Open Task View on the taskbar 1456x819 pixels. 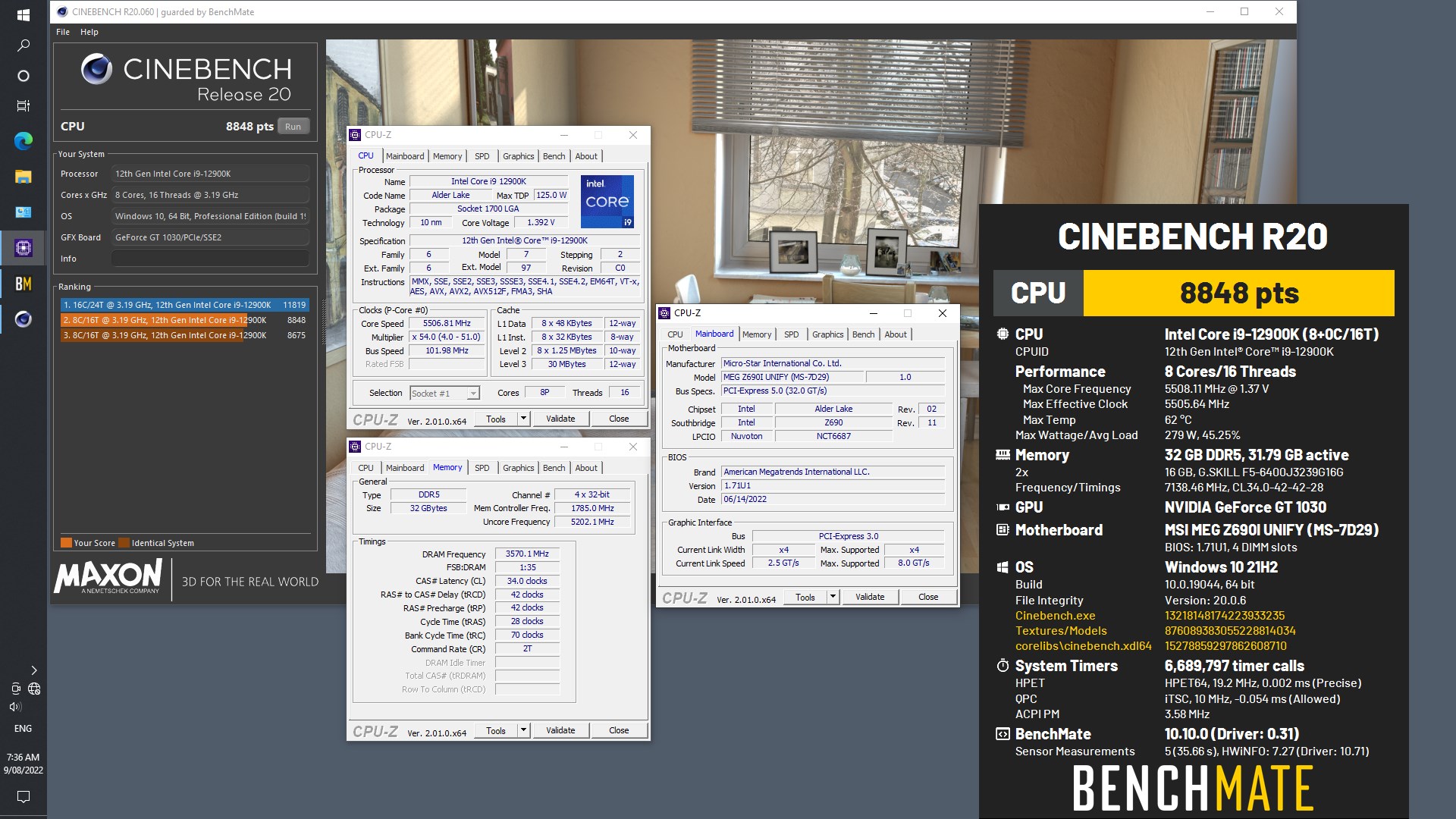click(x=23, y=106)
